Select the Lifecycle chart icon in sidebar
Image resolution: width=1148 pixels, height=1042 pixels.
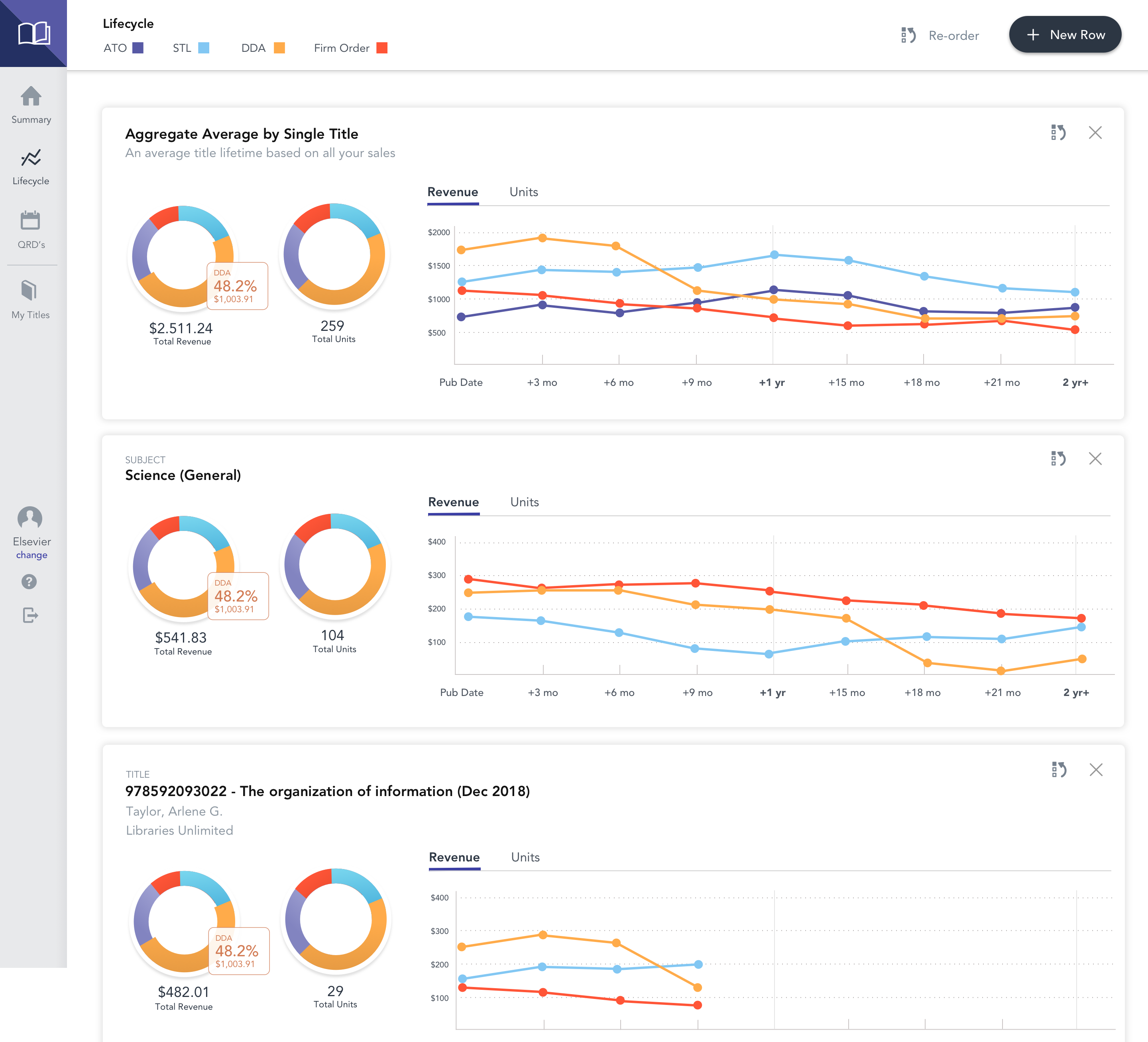(31, 158)
